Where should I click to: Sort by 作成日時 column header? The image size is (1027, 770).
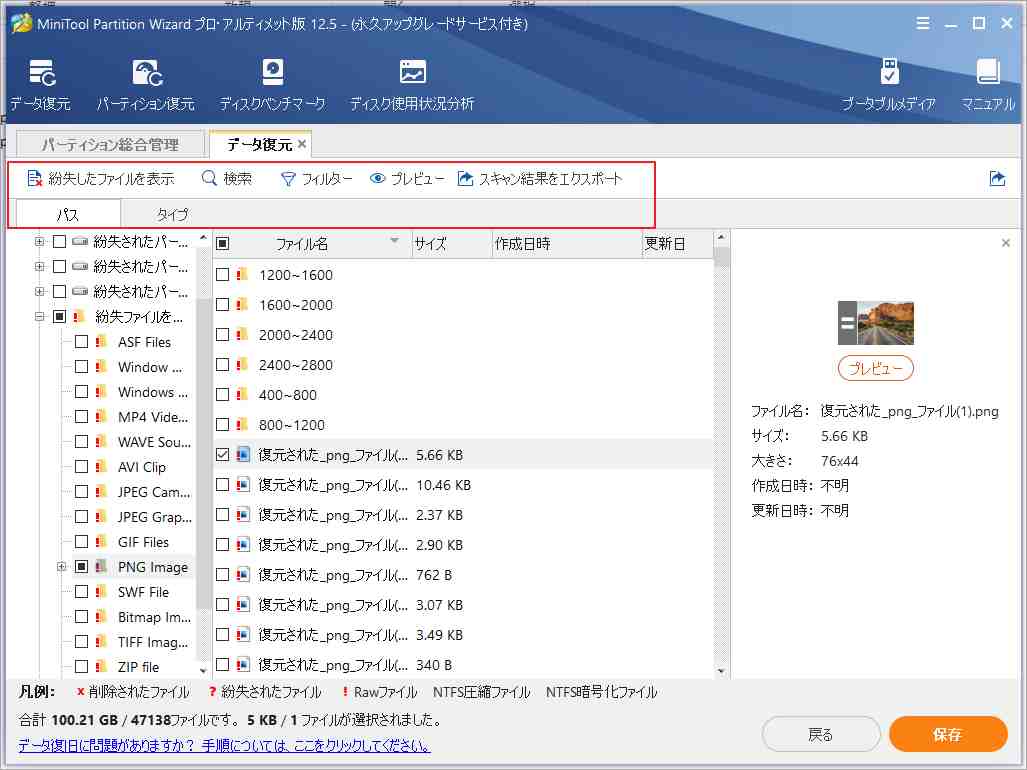pyautogui.click(x=567, y=244)
